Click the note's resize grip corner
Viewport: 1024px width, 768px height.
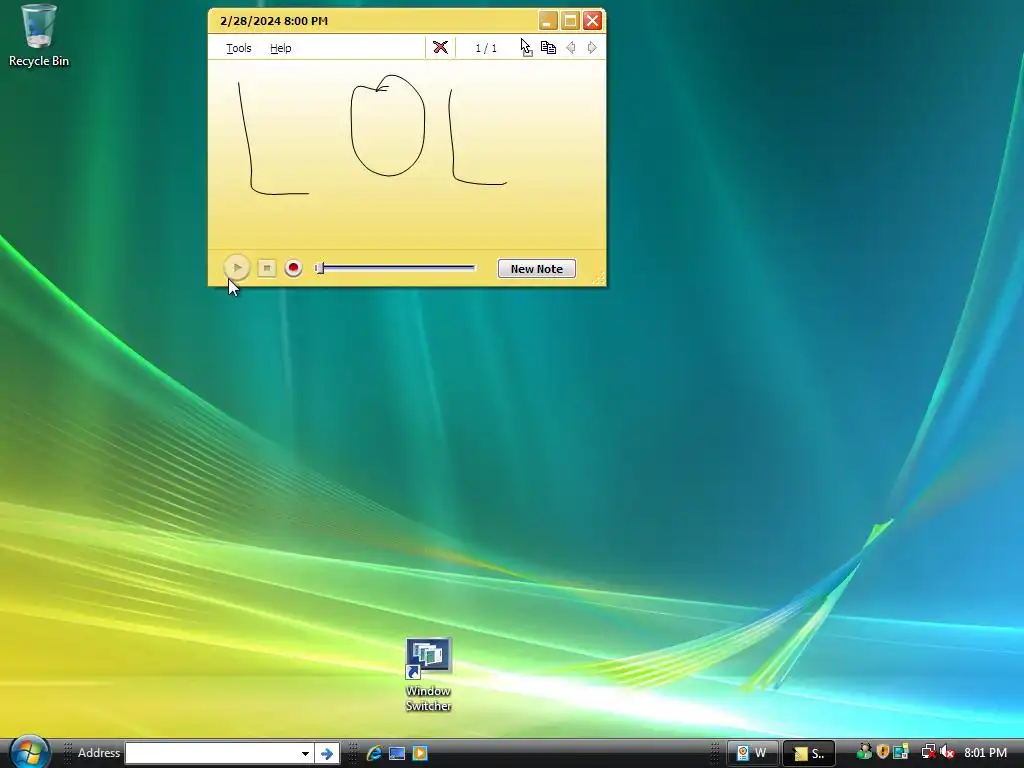[x=598, y=278]
